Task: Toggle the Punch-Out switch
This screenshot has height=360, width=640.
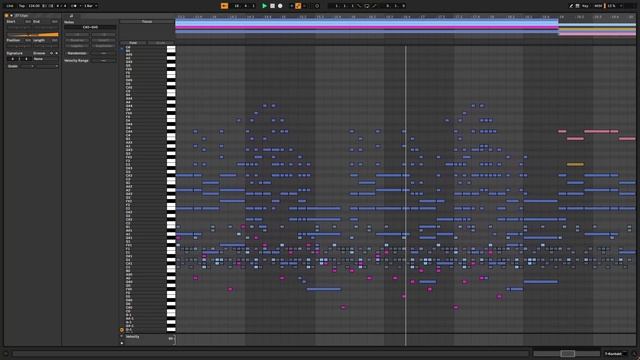Action: tap(374, 6)
